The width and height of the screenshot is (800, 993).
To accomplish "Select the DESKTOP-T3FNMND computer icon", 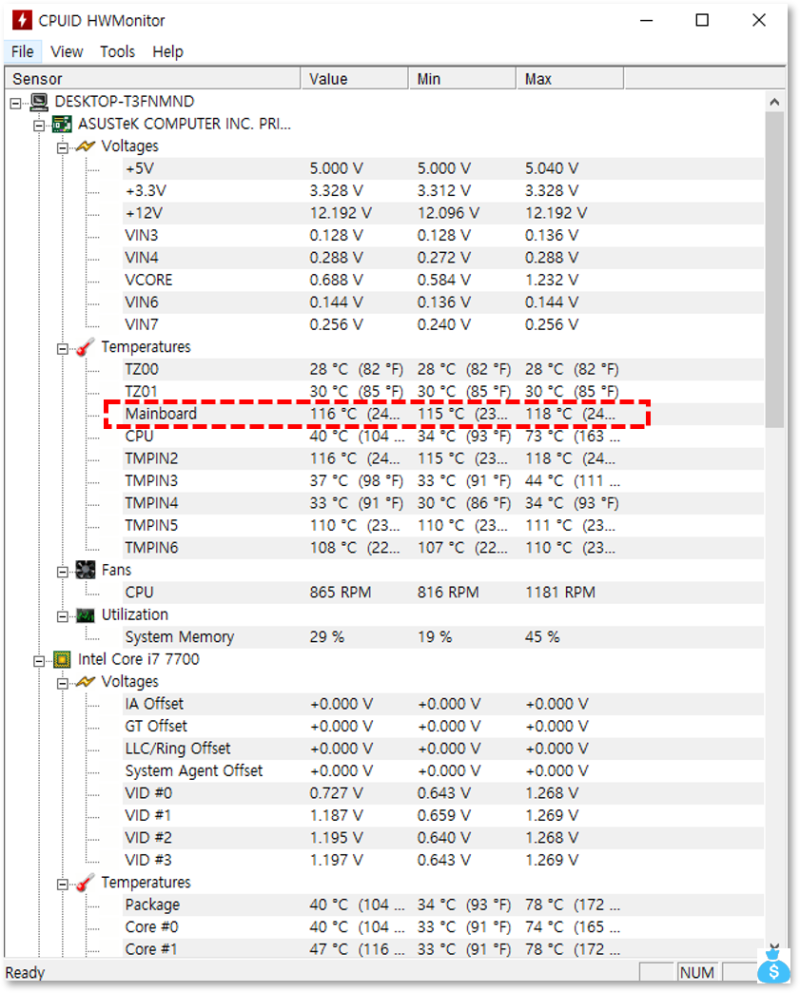I will [39, 101].
